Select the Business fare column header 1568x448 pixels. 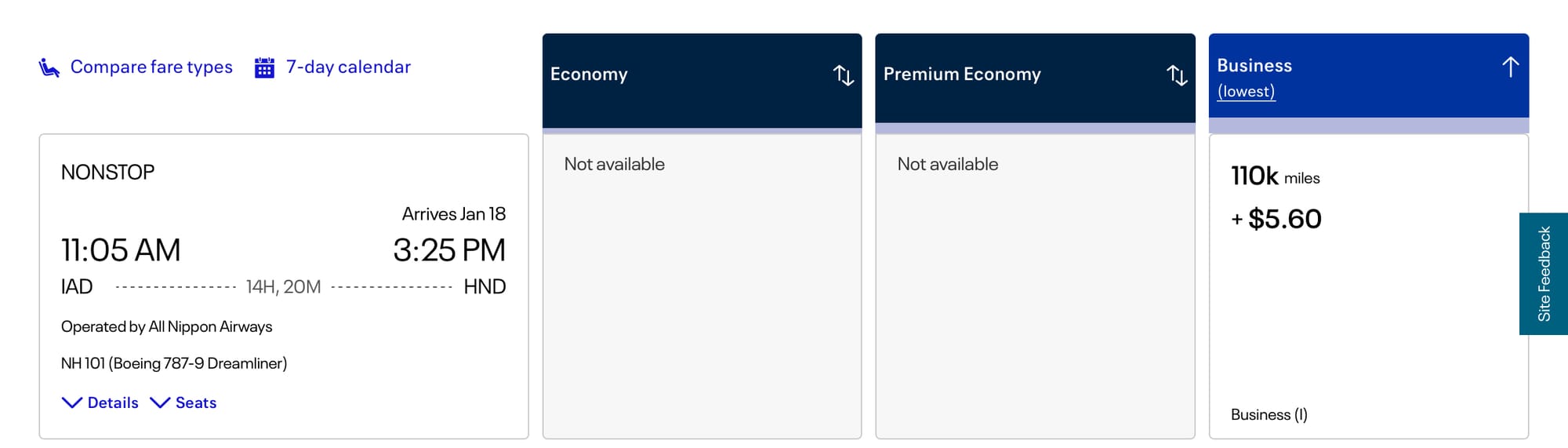[x=1254, y=66]
